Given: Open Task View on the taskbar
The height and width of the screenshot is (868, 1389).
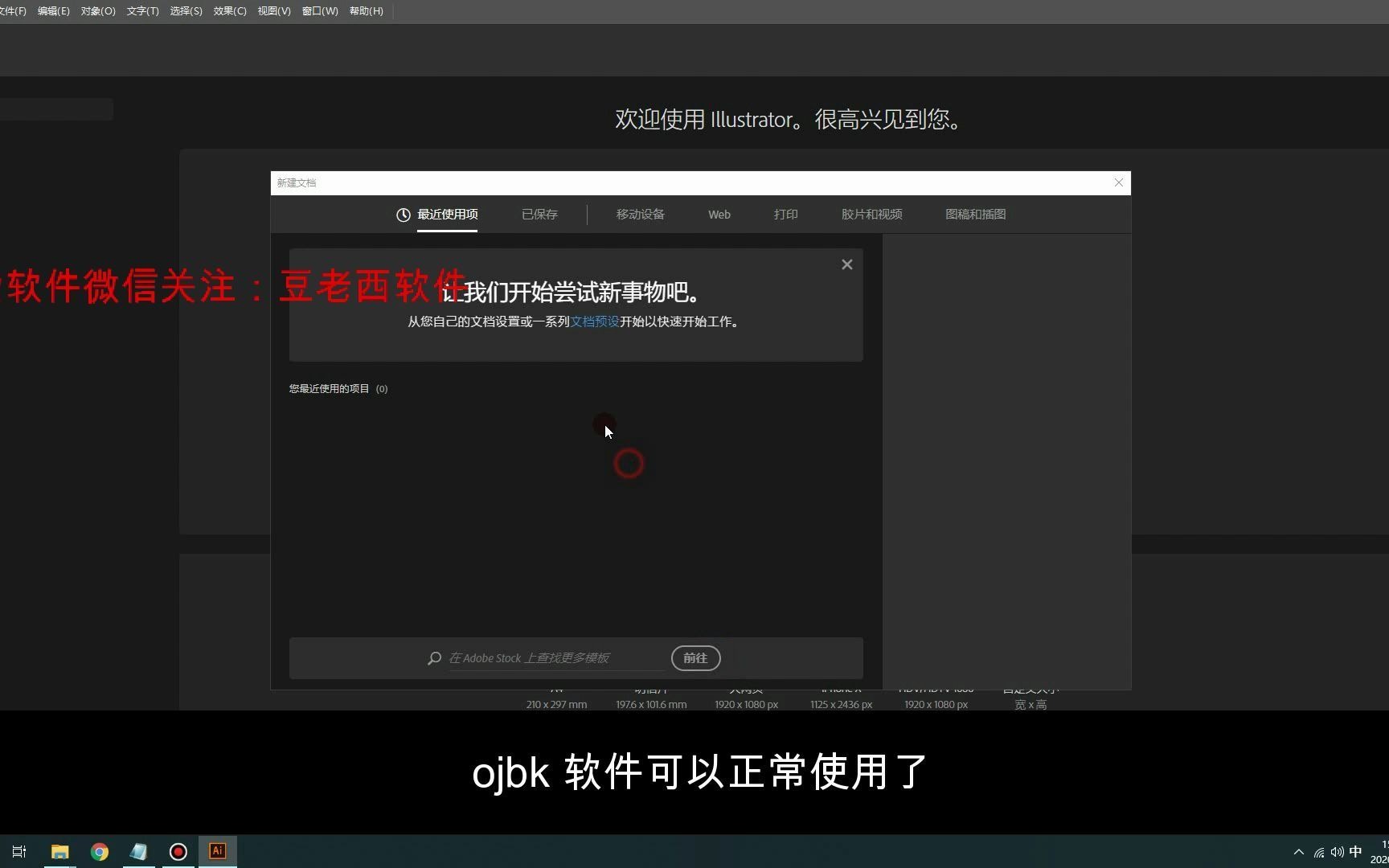Looking at the screenshot, I should [19, 852].
